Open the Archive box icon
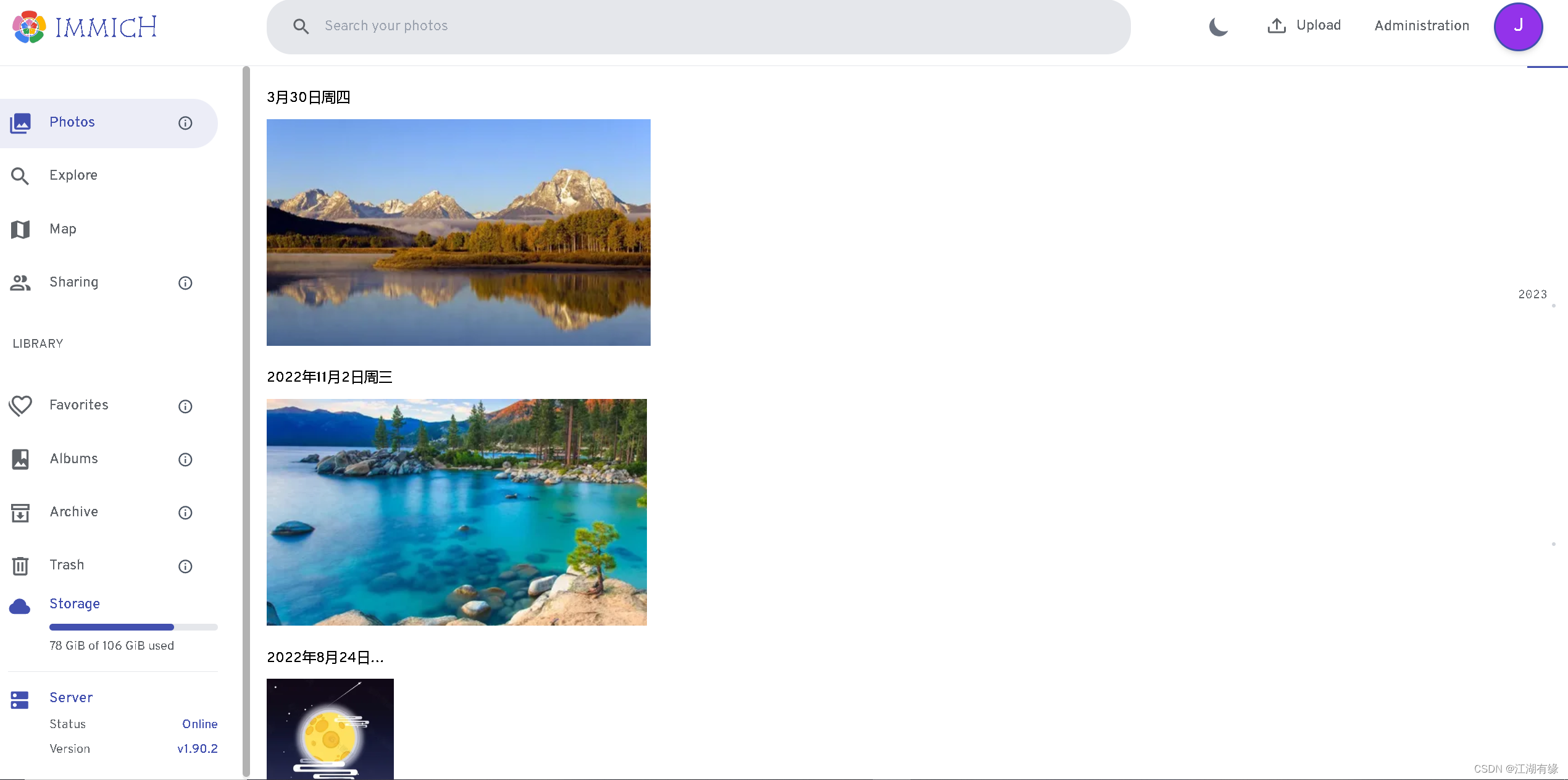This screenshot has width=1568, height=780. [x=20, y=513]
